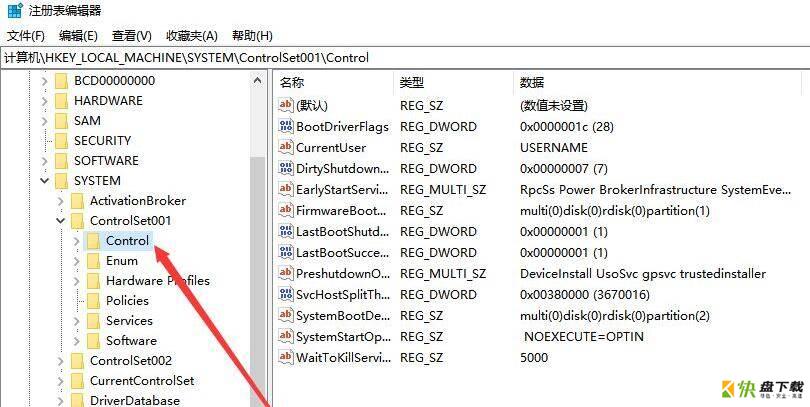This screenshot has height=407, width=810.
Task: Select the ControlSet001 folder icon
Action: (77, 221)
